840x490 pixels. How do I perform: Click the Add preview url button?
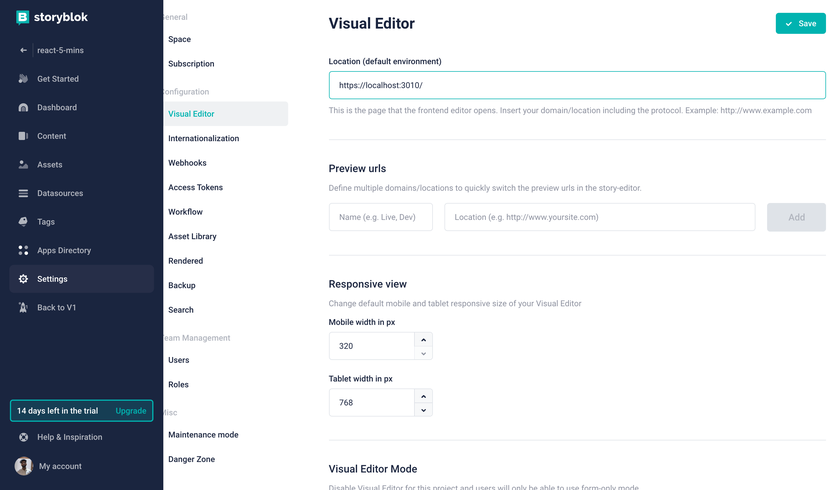click(796, 217)
